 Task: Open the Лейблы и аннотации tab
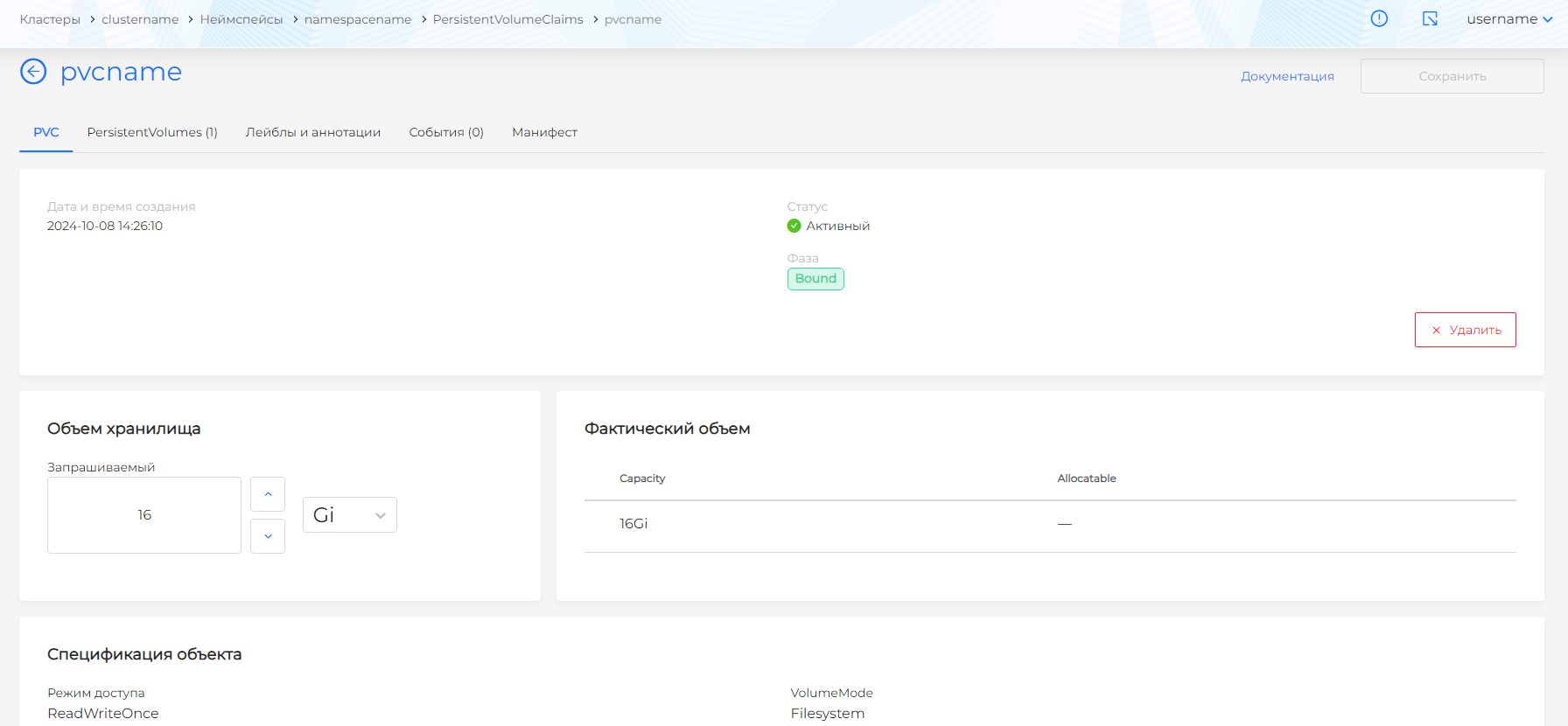(x=313, y=132)
